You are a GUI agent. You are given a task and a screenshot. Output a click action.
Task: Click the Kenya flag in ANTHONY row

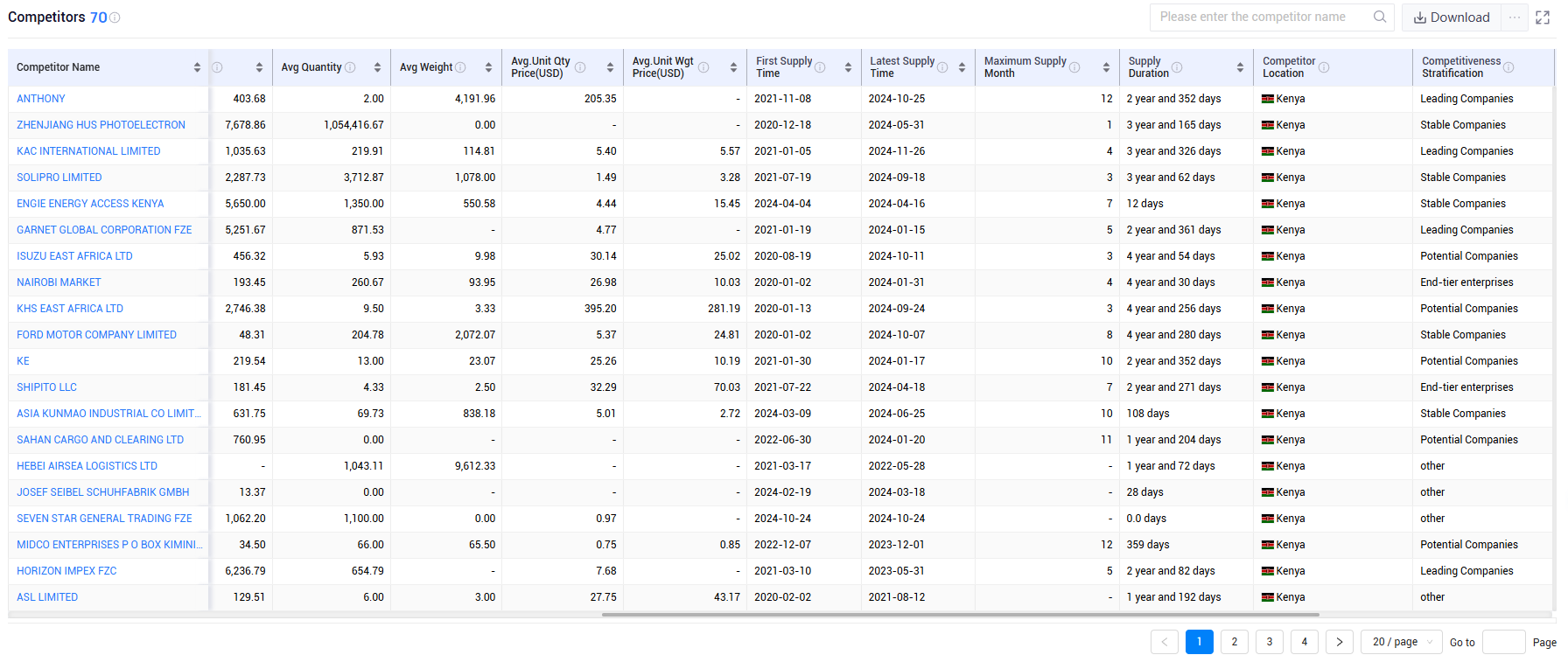point(1267,99)
